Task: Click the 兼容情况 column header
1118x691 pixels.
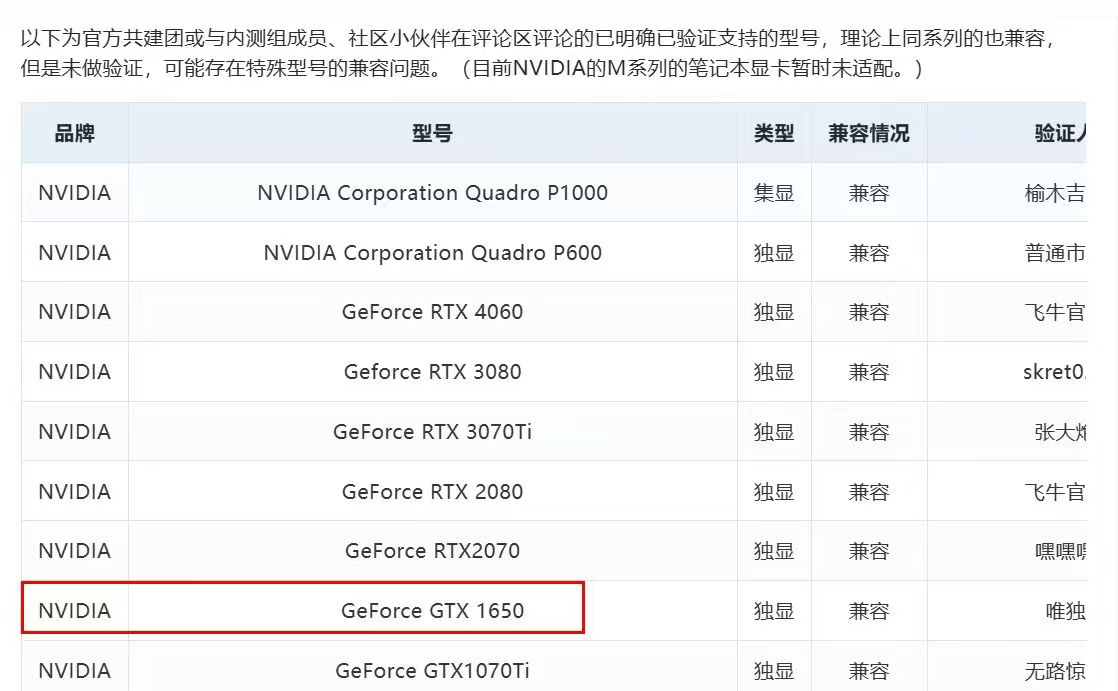Action: coord(868,133)
